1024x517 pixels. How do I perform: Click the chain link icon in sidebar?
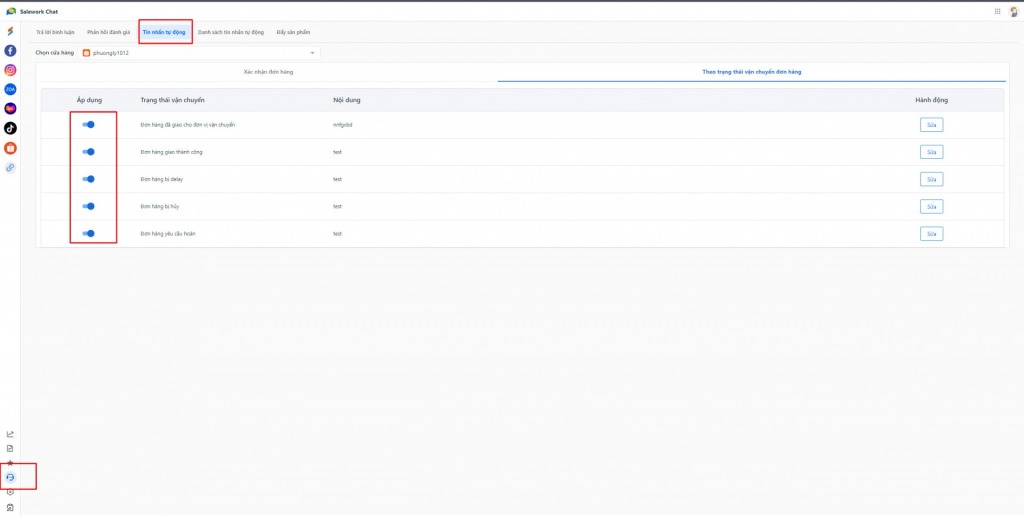tap(10, 167)
